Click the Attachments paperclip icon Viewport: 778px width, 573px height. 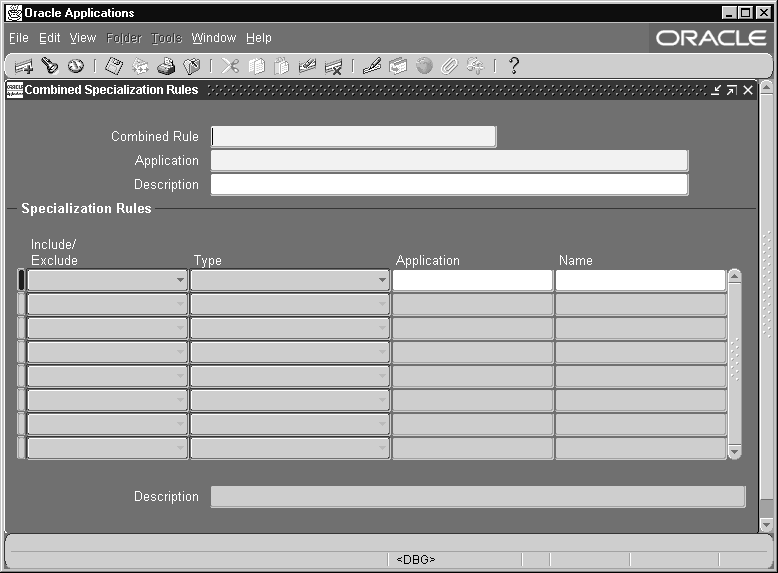pos(450,66)
